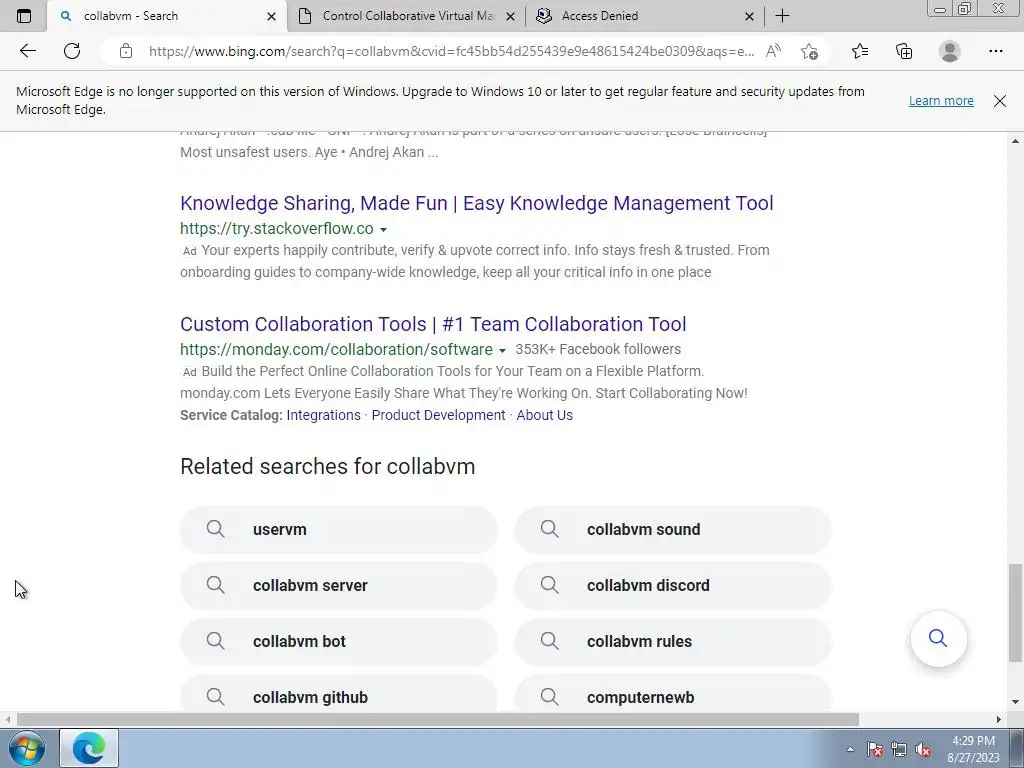Screen dimensions: 1024x768
Task: Open the network tray icon
Action: click(x=899, y=749)
